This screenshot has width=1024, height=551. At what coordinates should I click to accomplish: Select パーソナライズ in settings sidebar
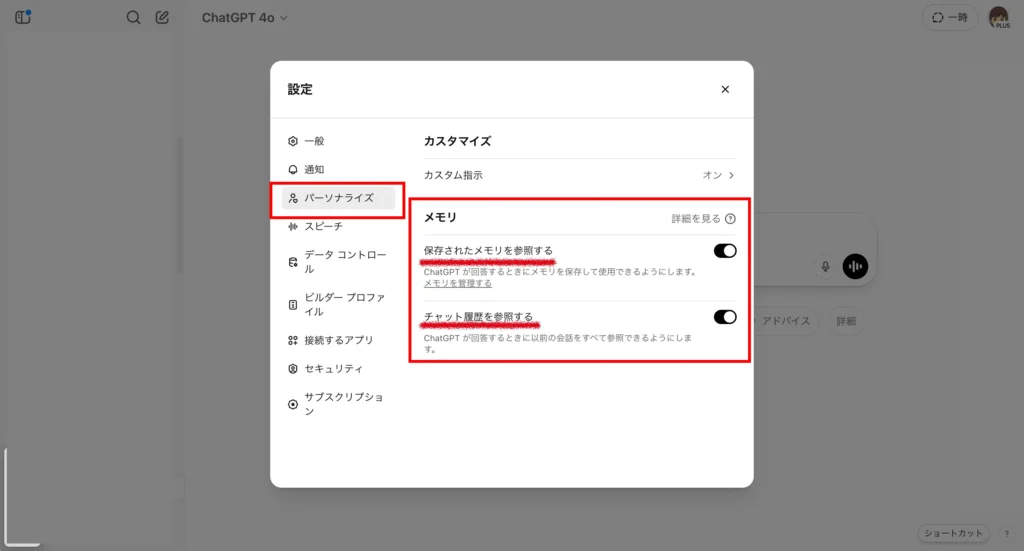point(338,198)
